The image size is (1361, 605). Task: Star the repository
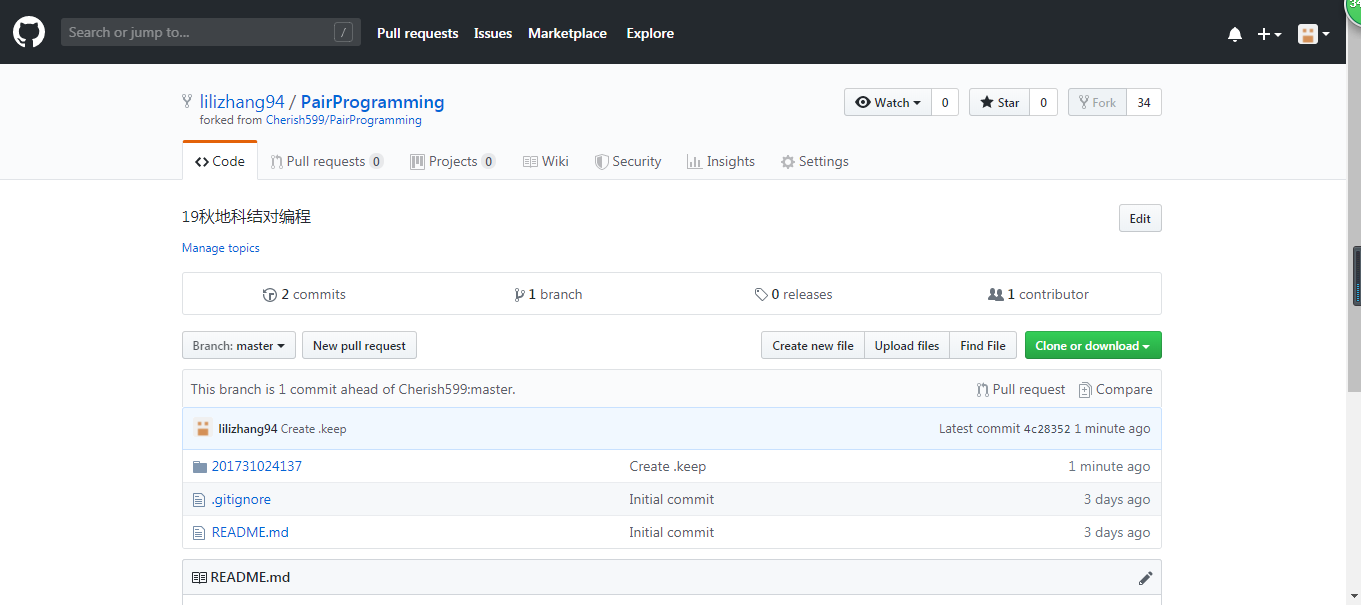pyautogui.click(x=999, y=102)
